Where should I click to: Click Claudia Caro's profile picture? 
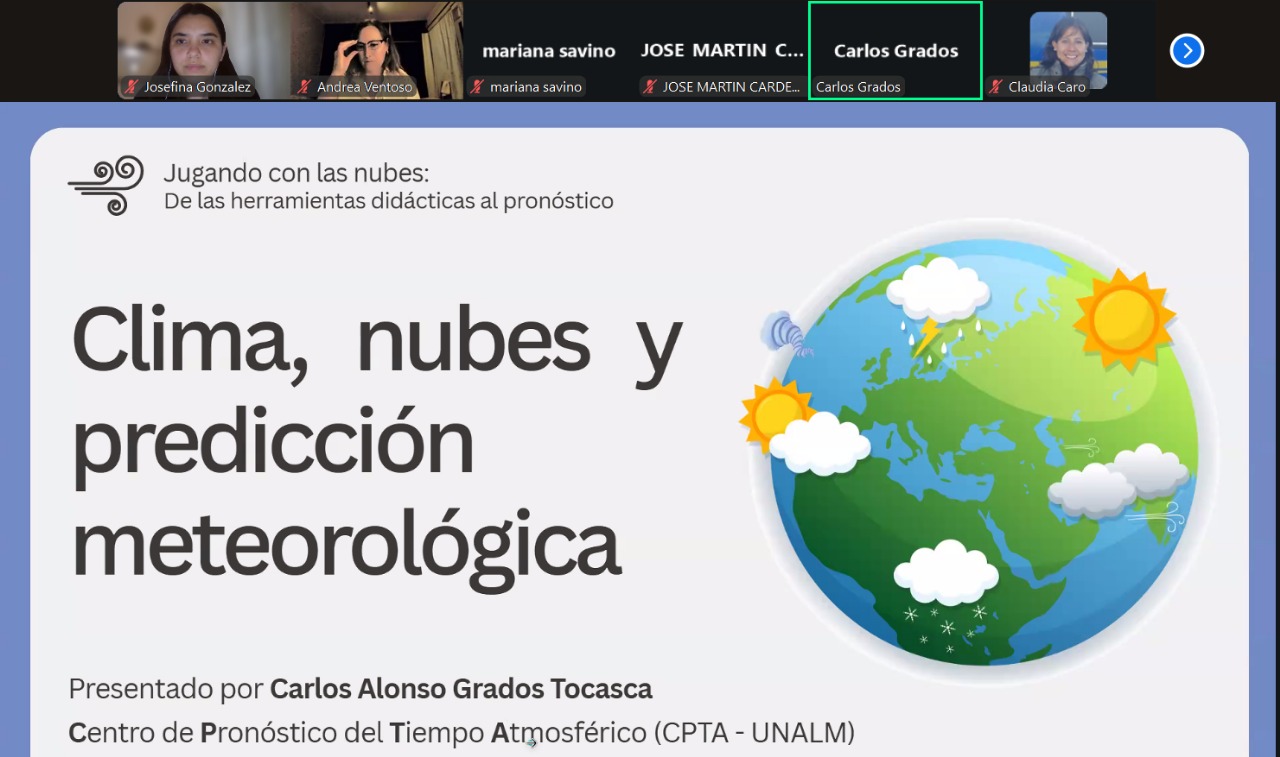1068,48
